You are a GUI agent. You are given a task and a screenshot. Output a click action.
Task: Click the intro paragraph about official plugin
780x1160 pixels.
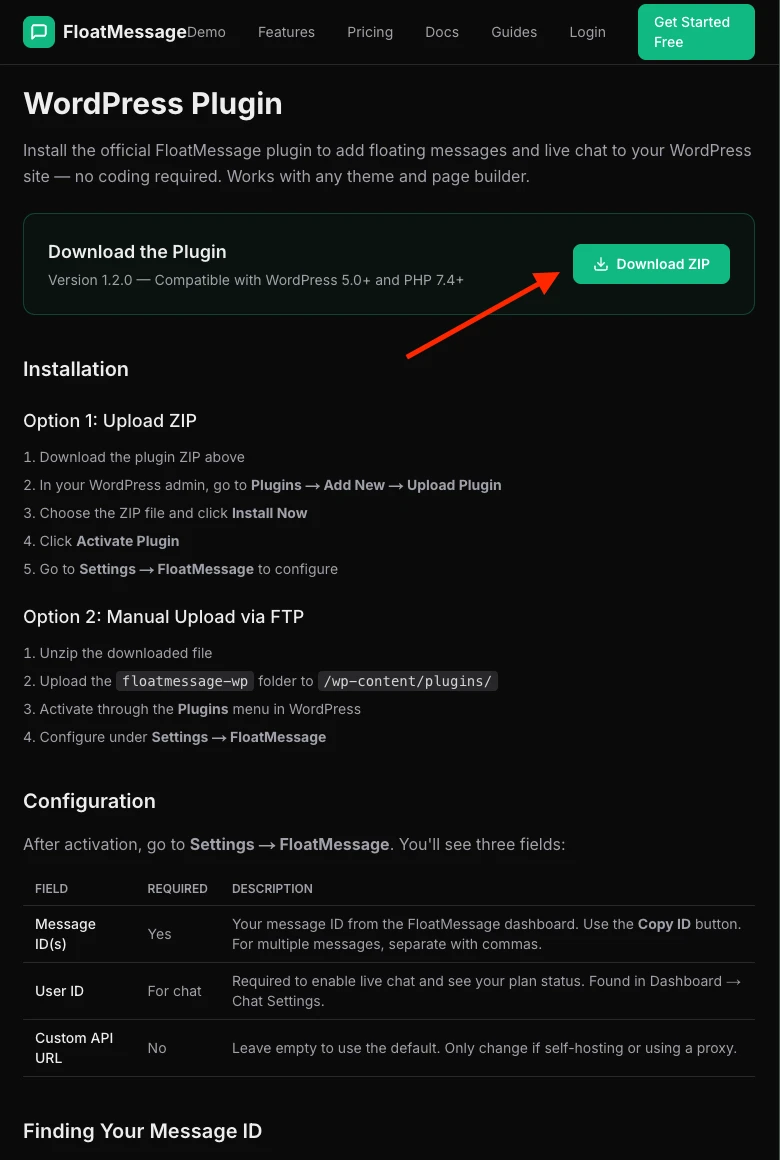coord(387,163)
